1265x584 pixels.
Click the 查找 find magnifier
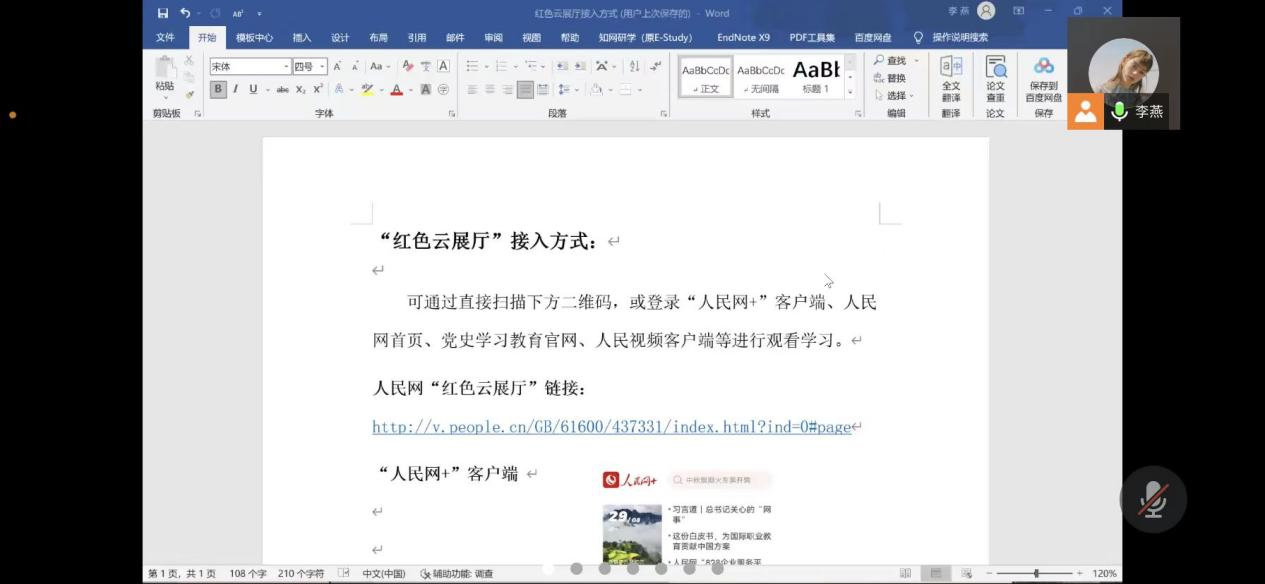point(890,61)
